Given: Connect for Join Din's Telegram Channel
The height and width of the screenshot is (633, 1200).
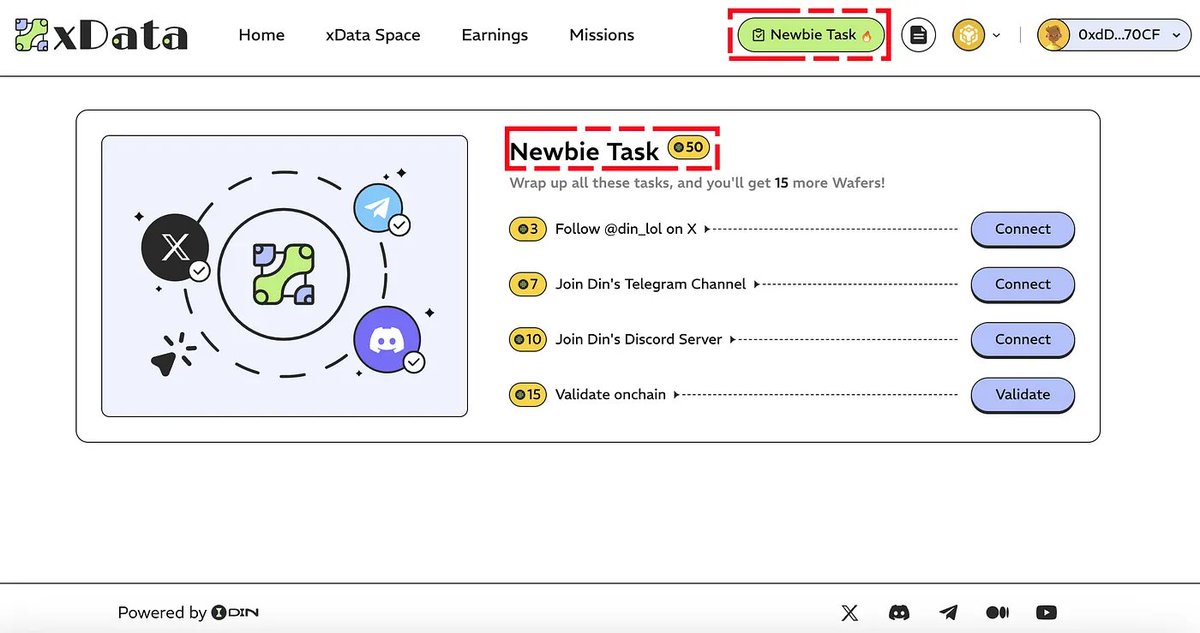Looking at the screenshot, I should click(1023, 284).
